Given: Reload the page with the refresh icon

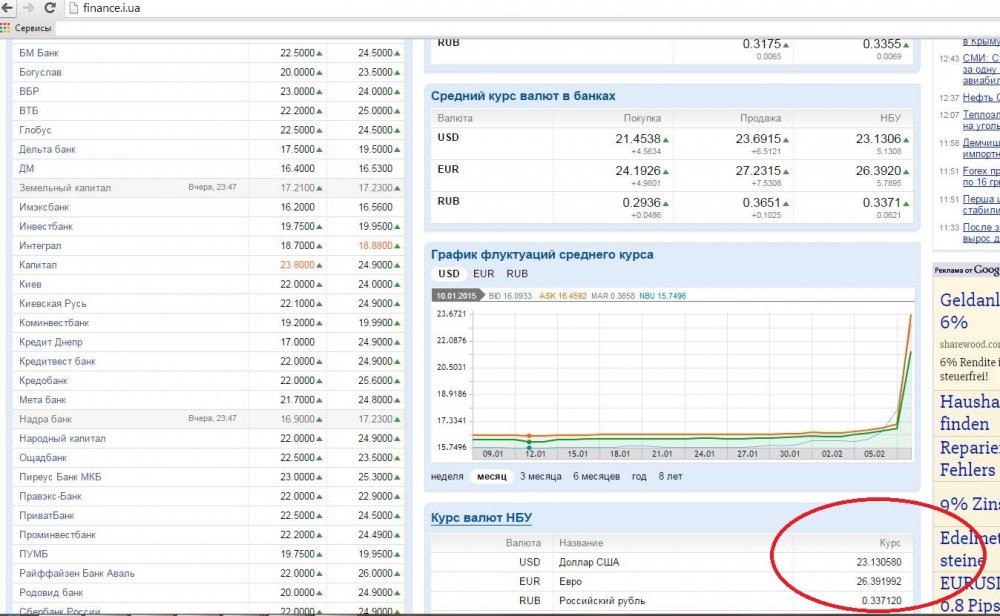Looking at the screenshot, I should point(50,8).
